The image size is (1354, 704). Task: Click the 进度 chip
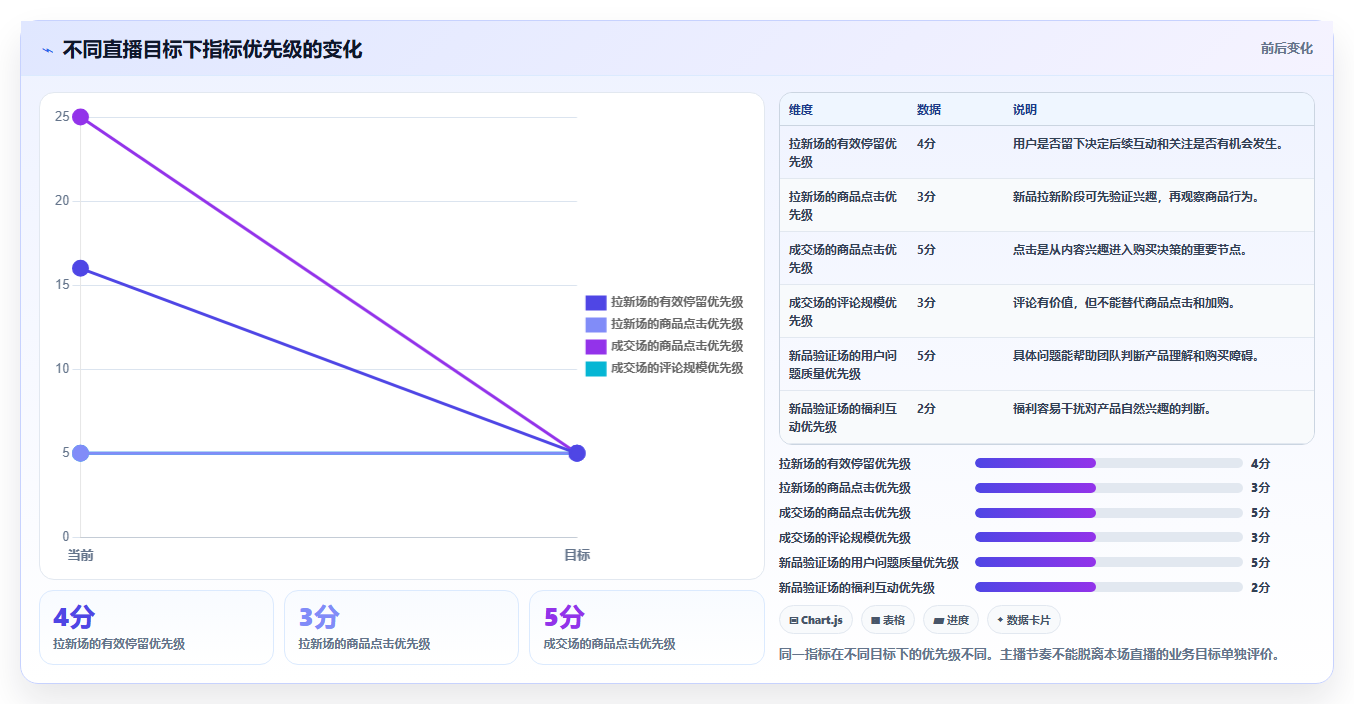coord(951,620)
